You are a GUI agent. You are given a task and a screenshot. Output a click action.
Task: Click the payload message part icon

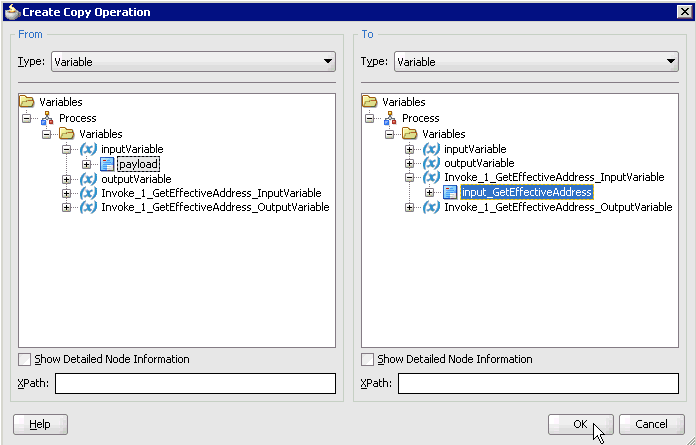[x=107, y=164]
